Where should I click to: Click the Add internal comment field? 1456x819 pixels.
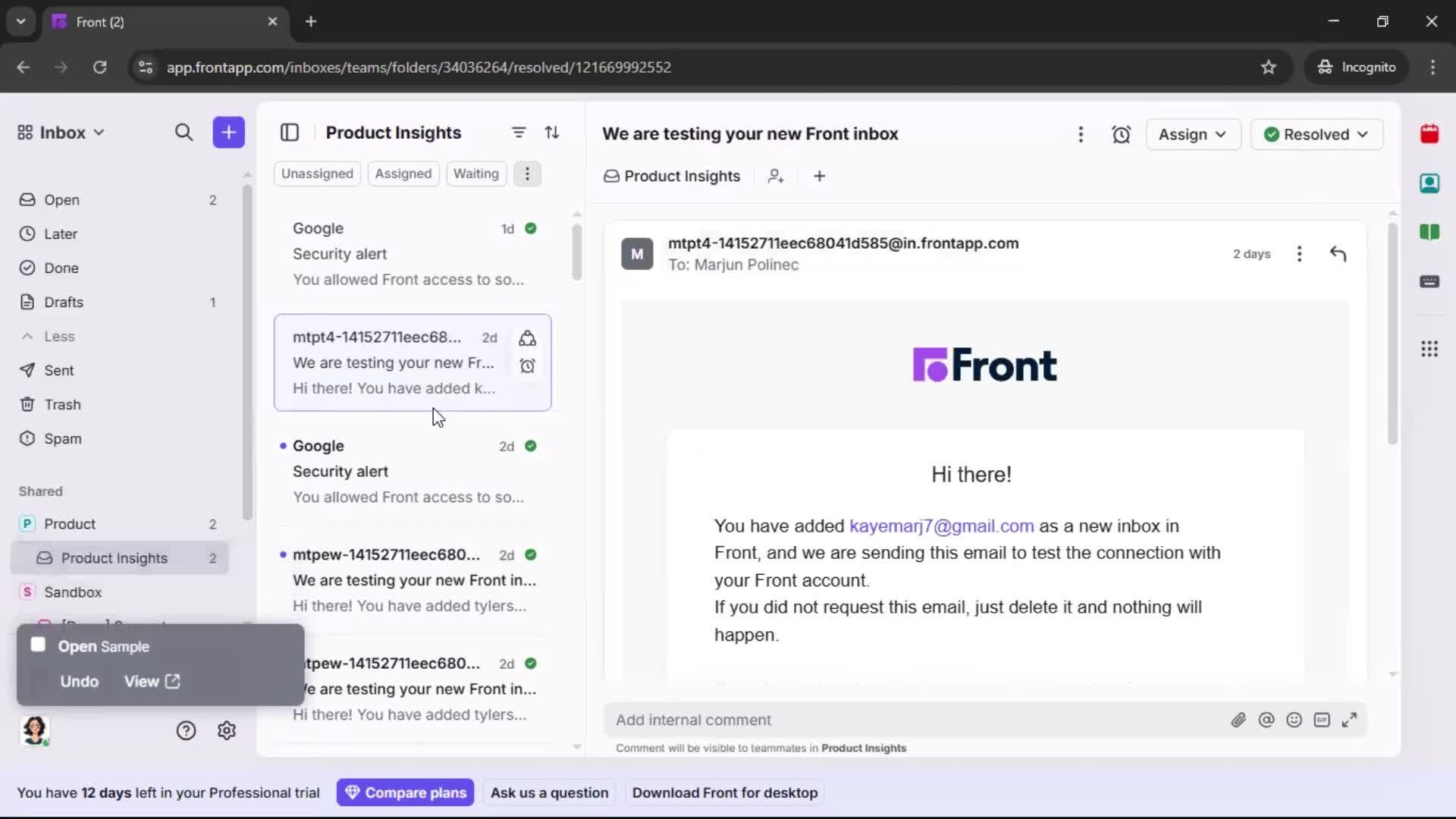point(834,720)
